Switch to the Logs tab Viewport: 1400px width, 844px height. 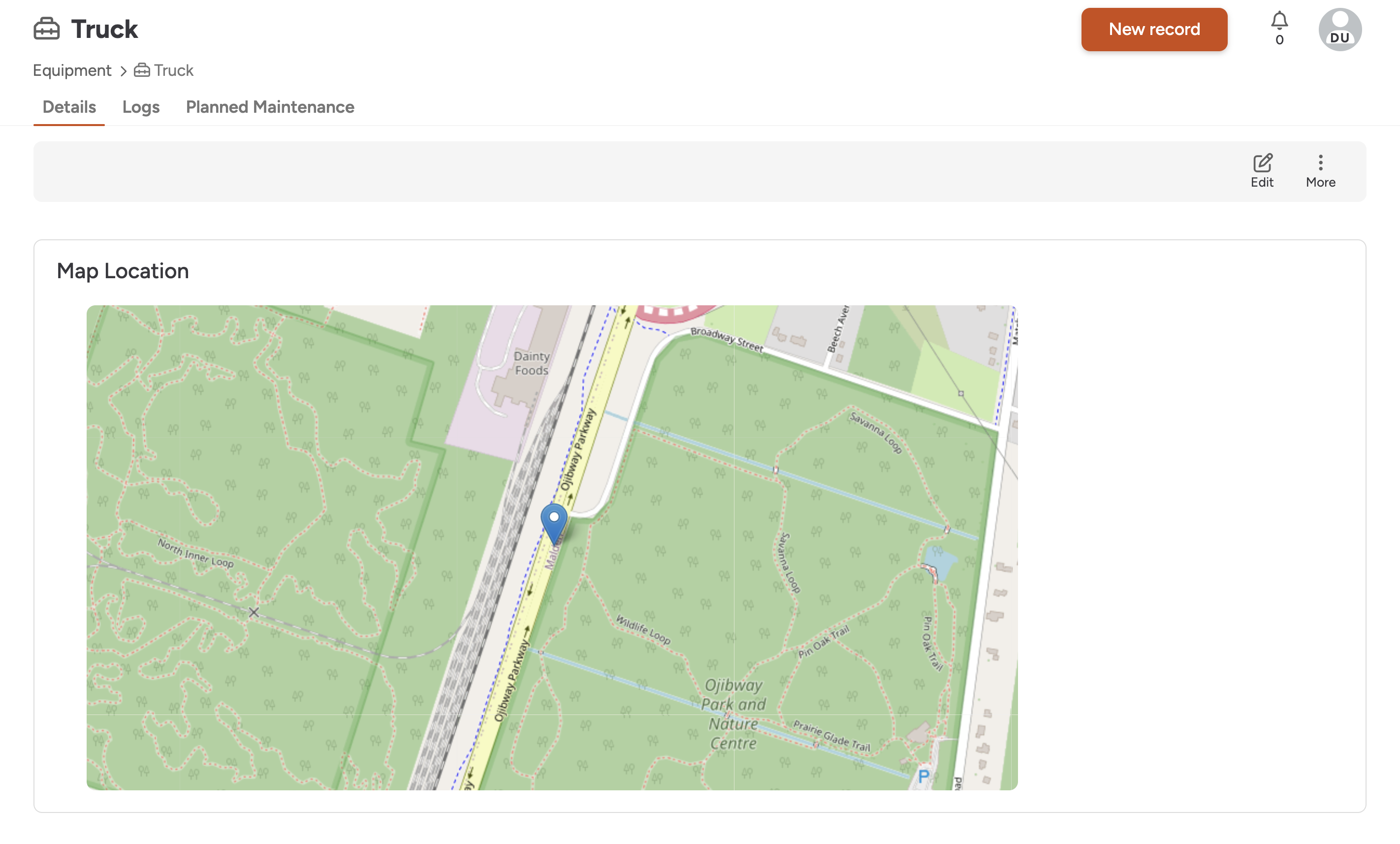pyautogui.click(x=141, y=107)
